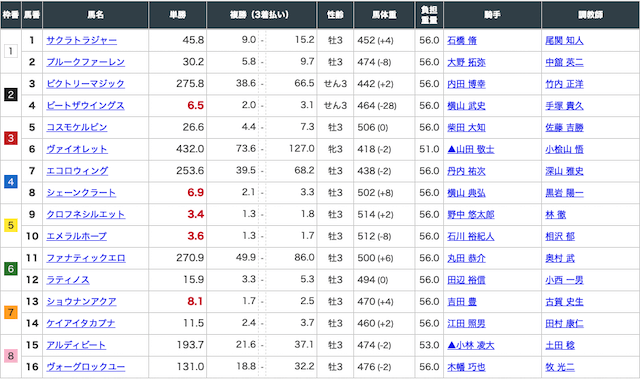Click the 単勝 column header
Viewport: 640px width, 379px height.
click(x=178, y=15)
